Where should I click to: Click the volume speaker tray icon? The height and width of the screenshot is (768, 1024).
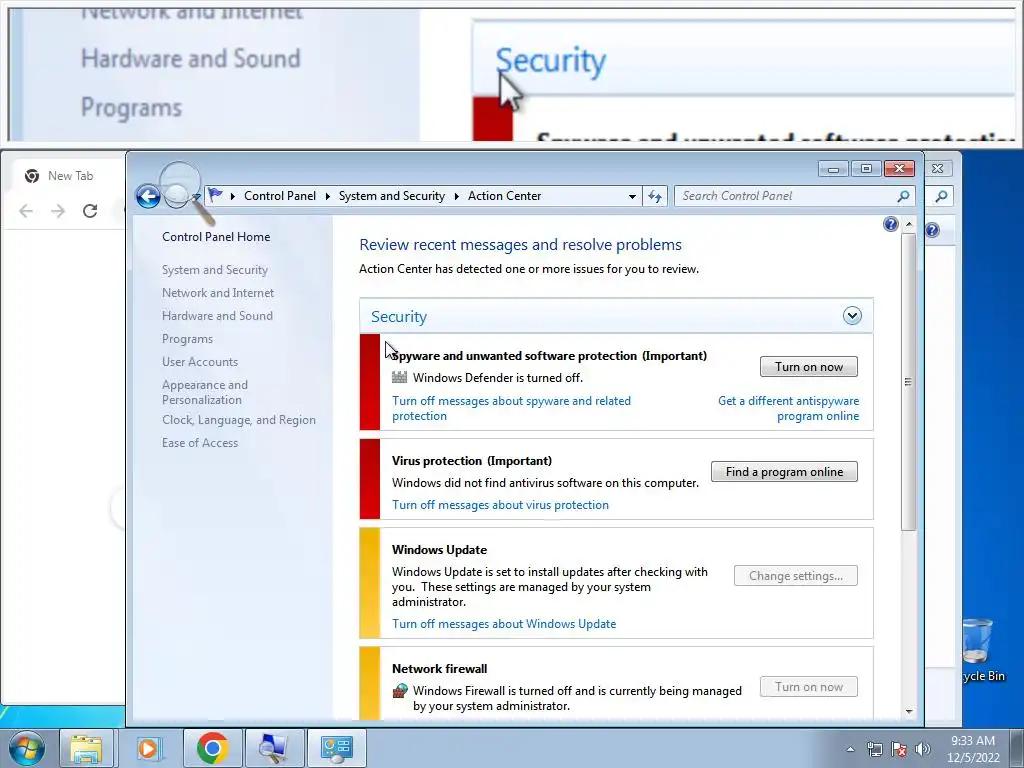923,749
